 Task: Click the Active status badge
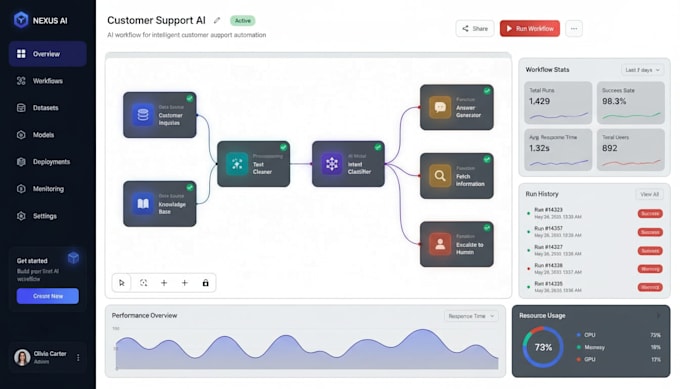coord(242,20)
